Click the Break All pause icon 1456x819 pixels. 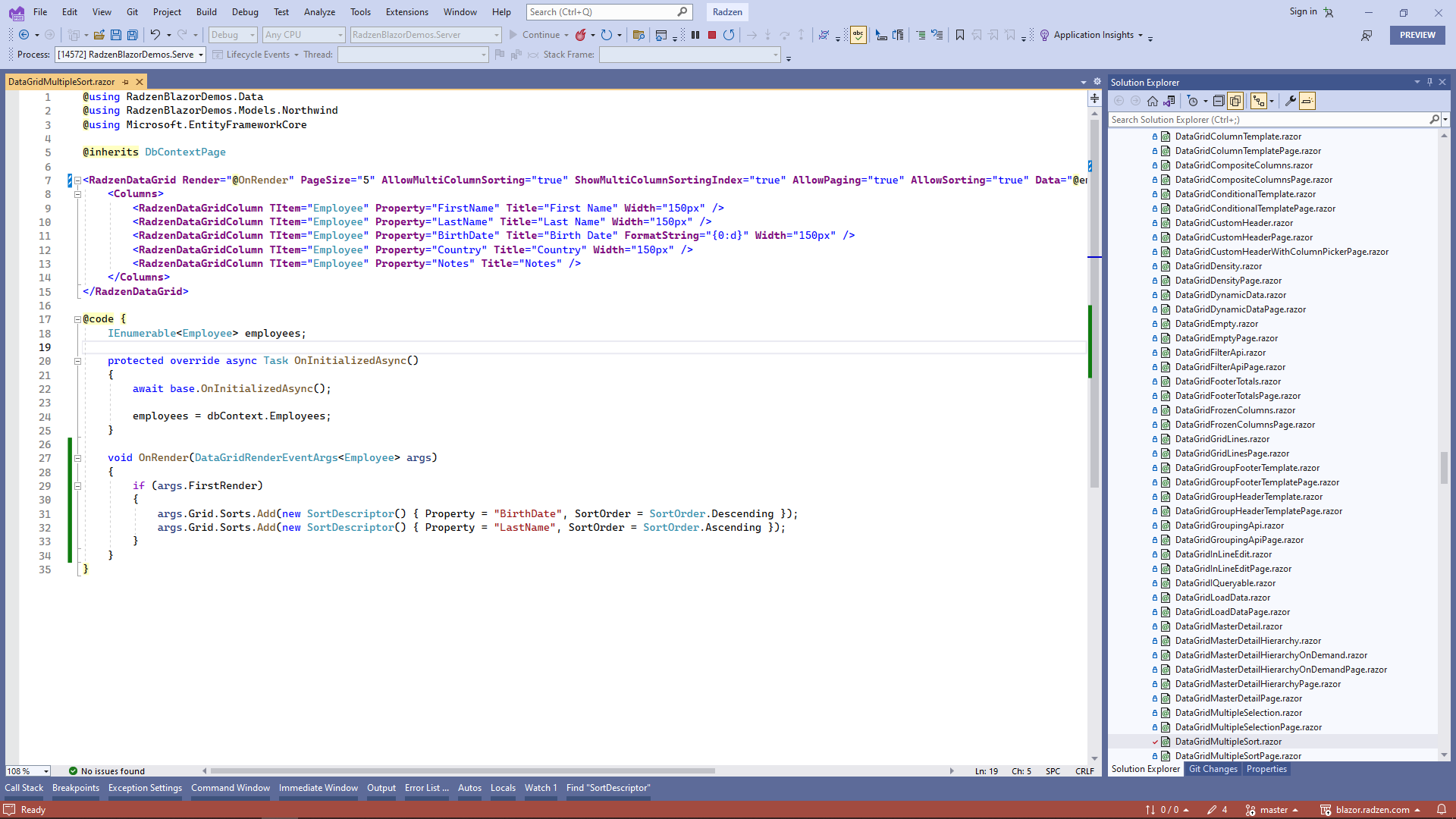coord(695,35)
